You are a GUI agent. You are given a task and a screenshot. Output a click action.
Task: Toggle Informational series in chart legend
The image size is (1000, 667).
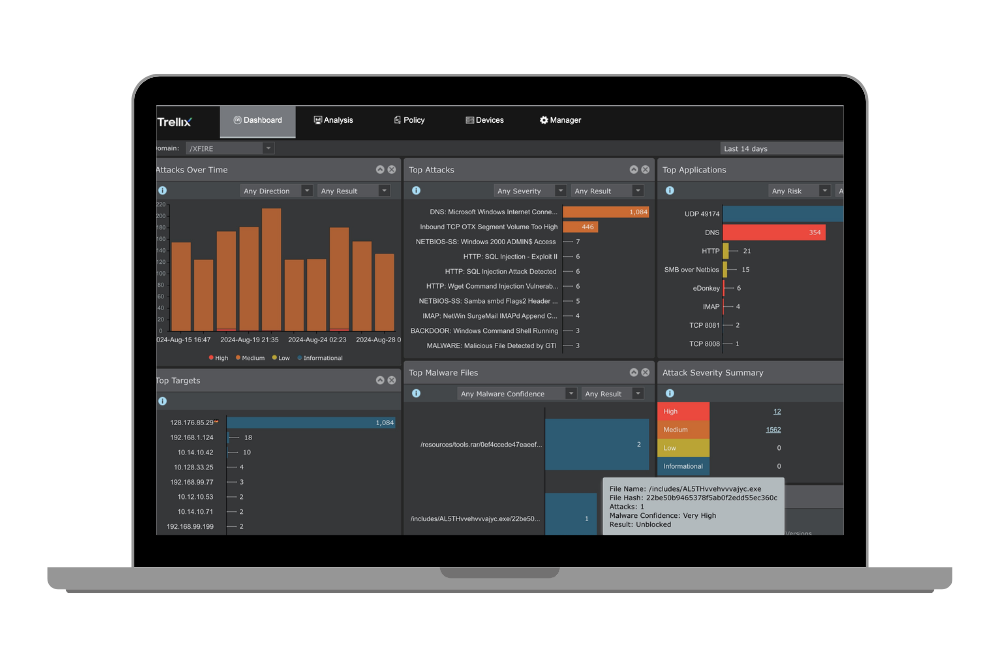point(320,358)
